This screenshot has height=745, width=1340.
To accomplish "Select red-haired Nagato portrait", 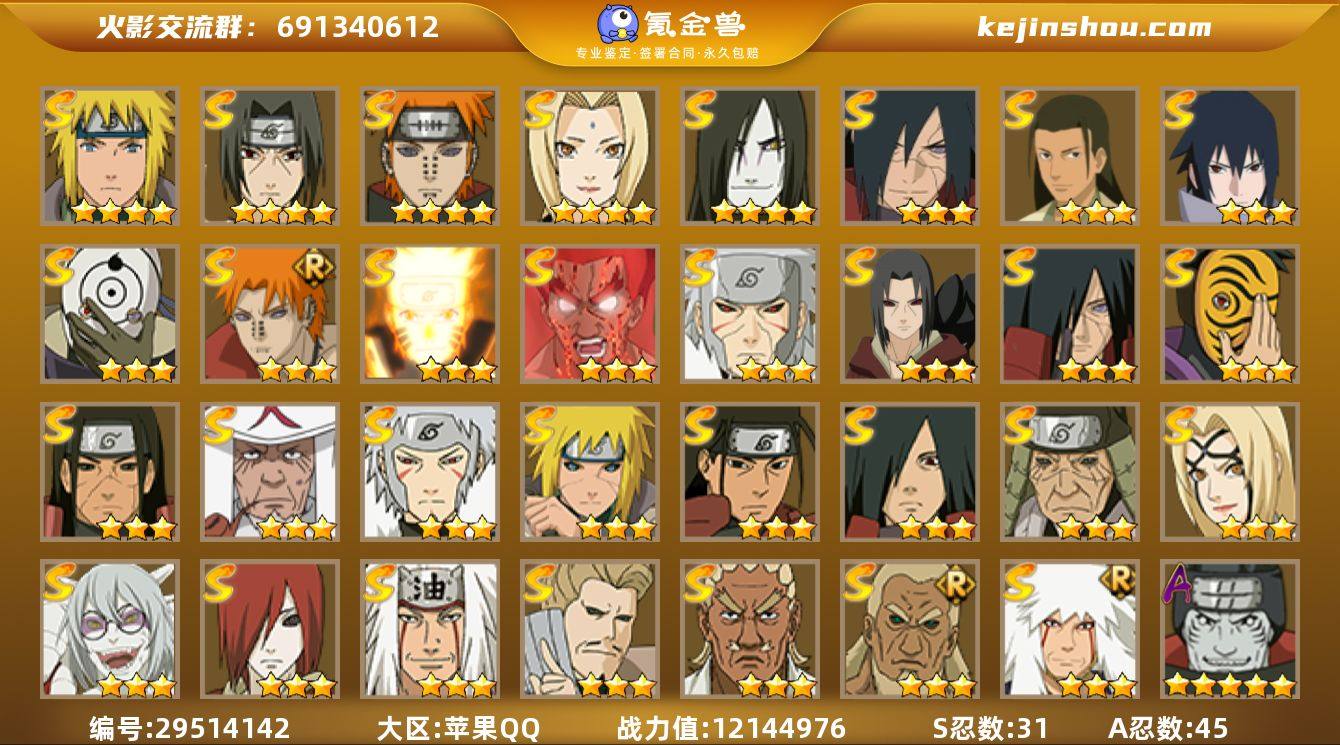I will pos(270,629).
